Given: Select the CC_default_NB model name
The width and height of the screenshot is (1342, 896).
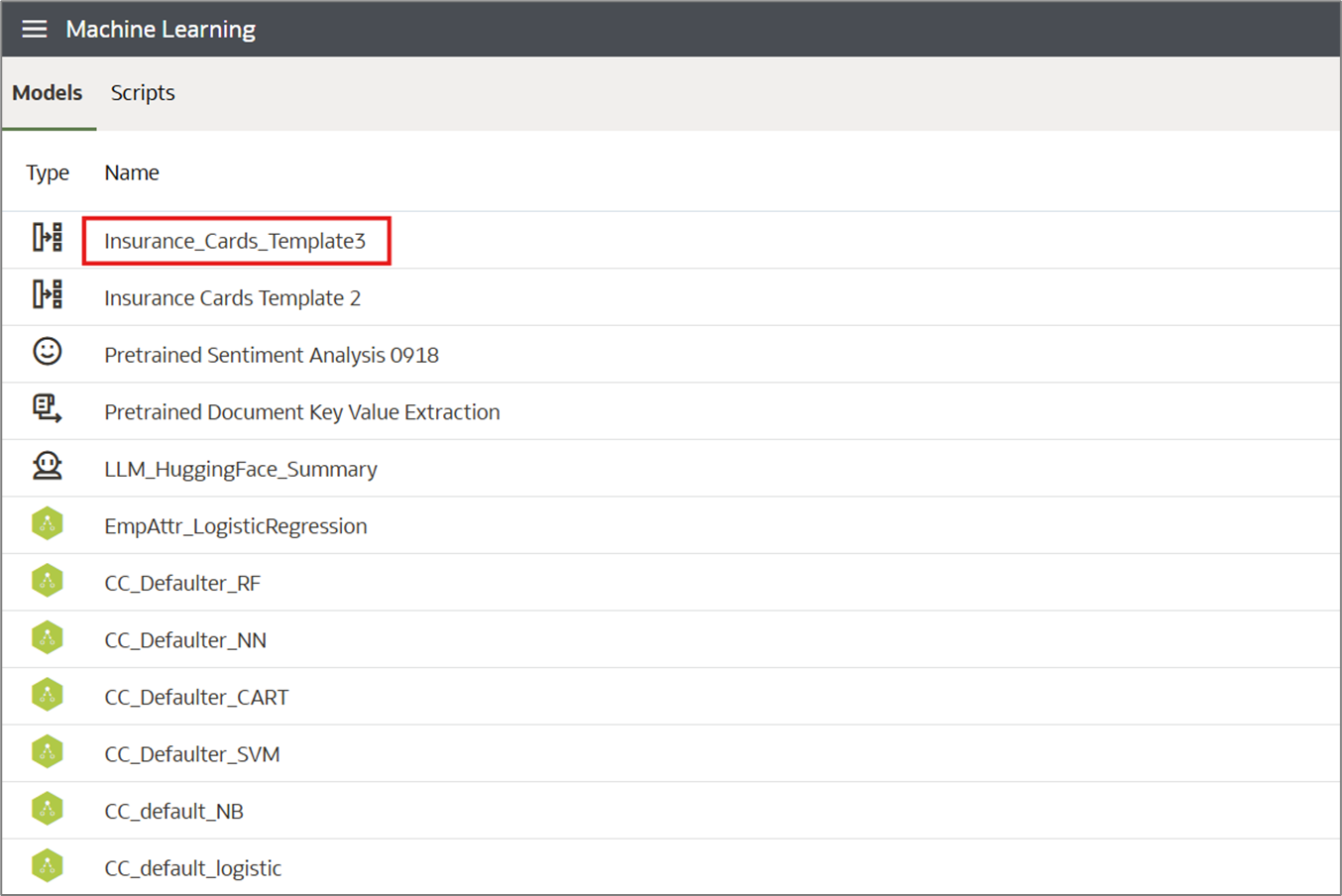Looking at the screenshot, I should coord(173,812).
